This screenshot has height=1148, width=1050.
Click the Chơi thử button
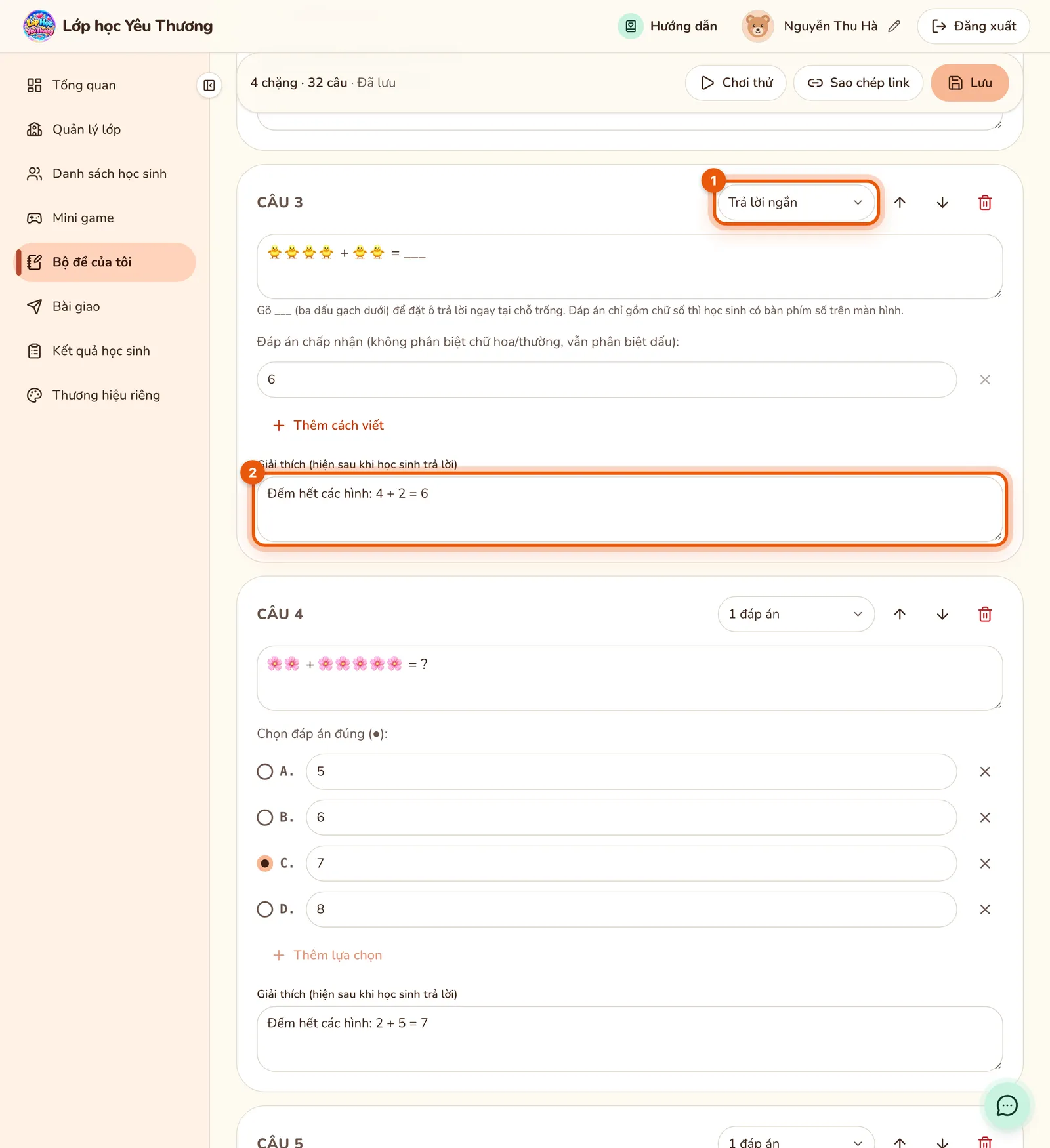(736, 83)
